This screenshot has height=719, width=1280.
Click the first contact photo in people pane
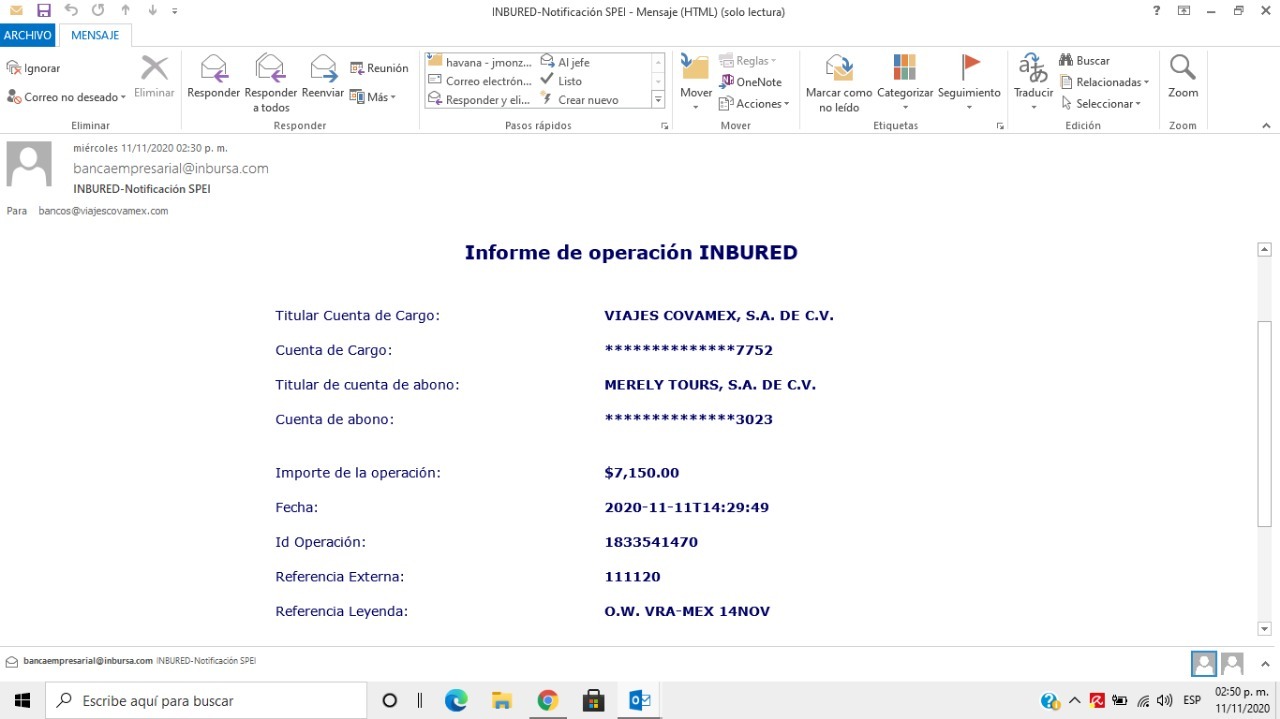tap(1204, 663)
